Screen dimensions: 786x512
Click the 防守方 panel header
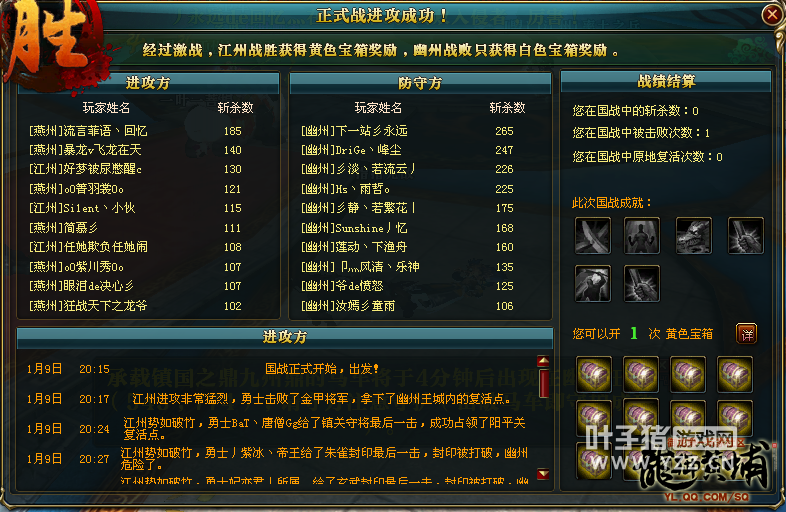[x=420, y=83]
